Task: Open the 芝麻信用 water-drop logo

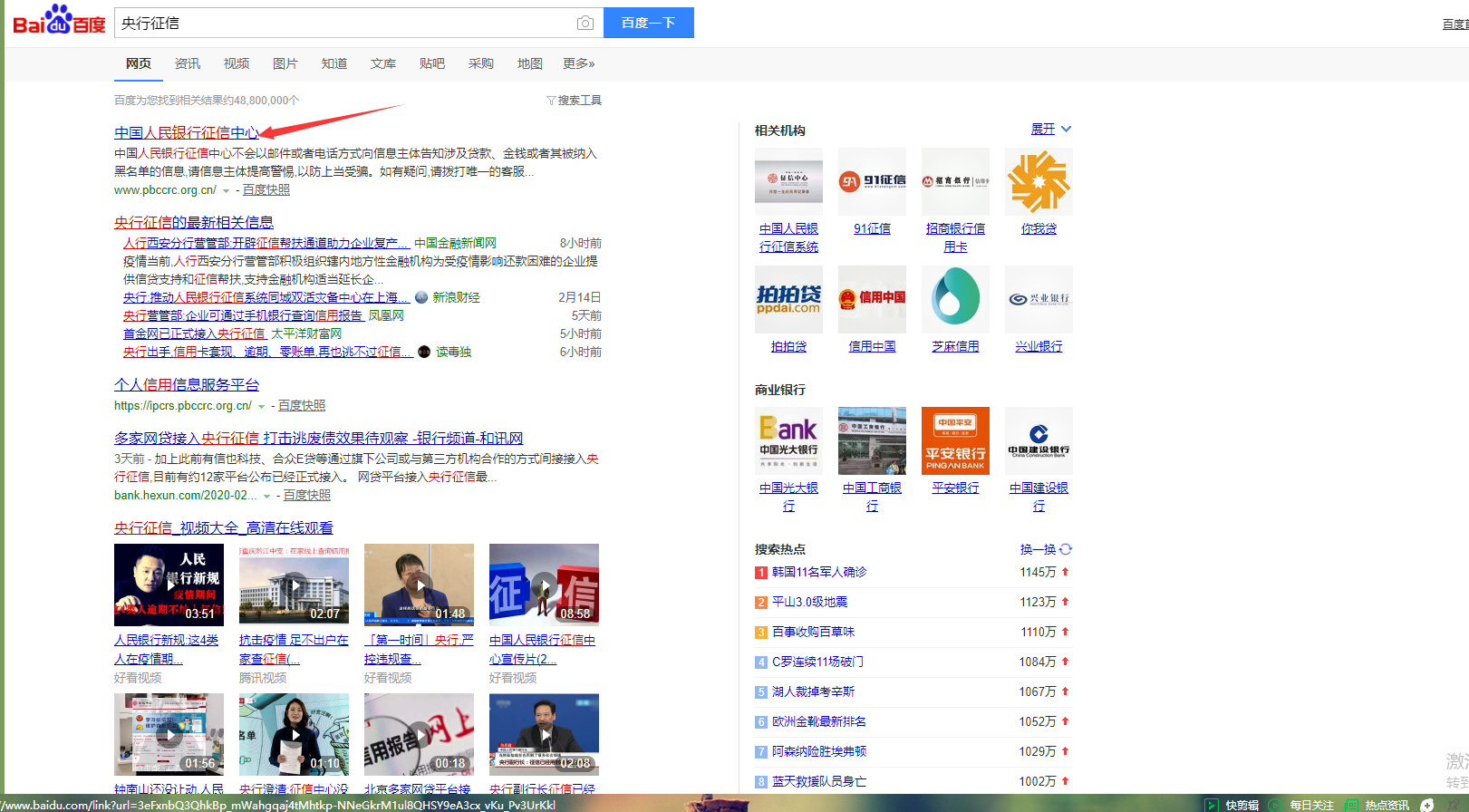Action: (x=955, y=299)
